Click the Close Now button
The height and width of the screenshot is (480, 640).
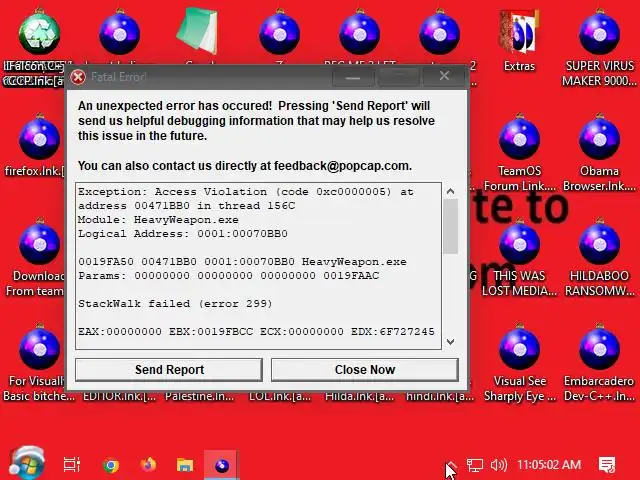tap(364, 370)
